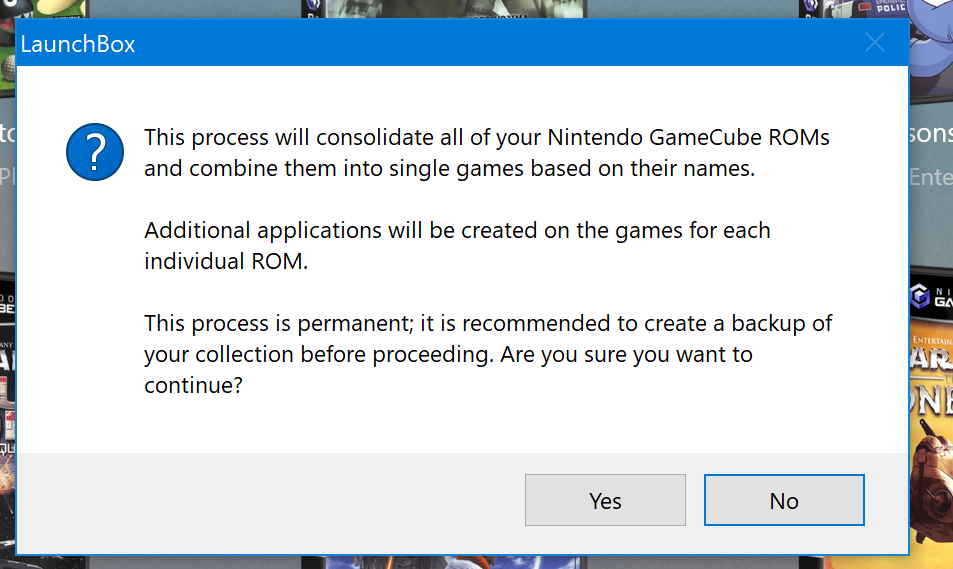The height and width of the screenshot is (569, 953).
Task: Click the cut-off 'Ente' label on right
Action: point(931,177)
